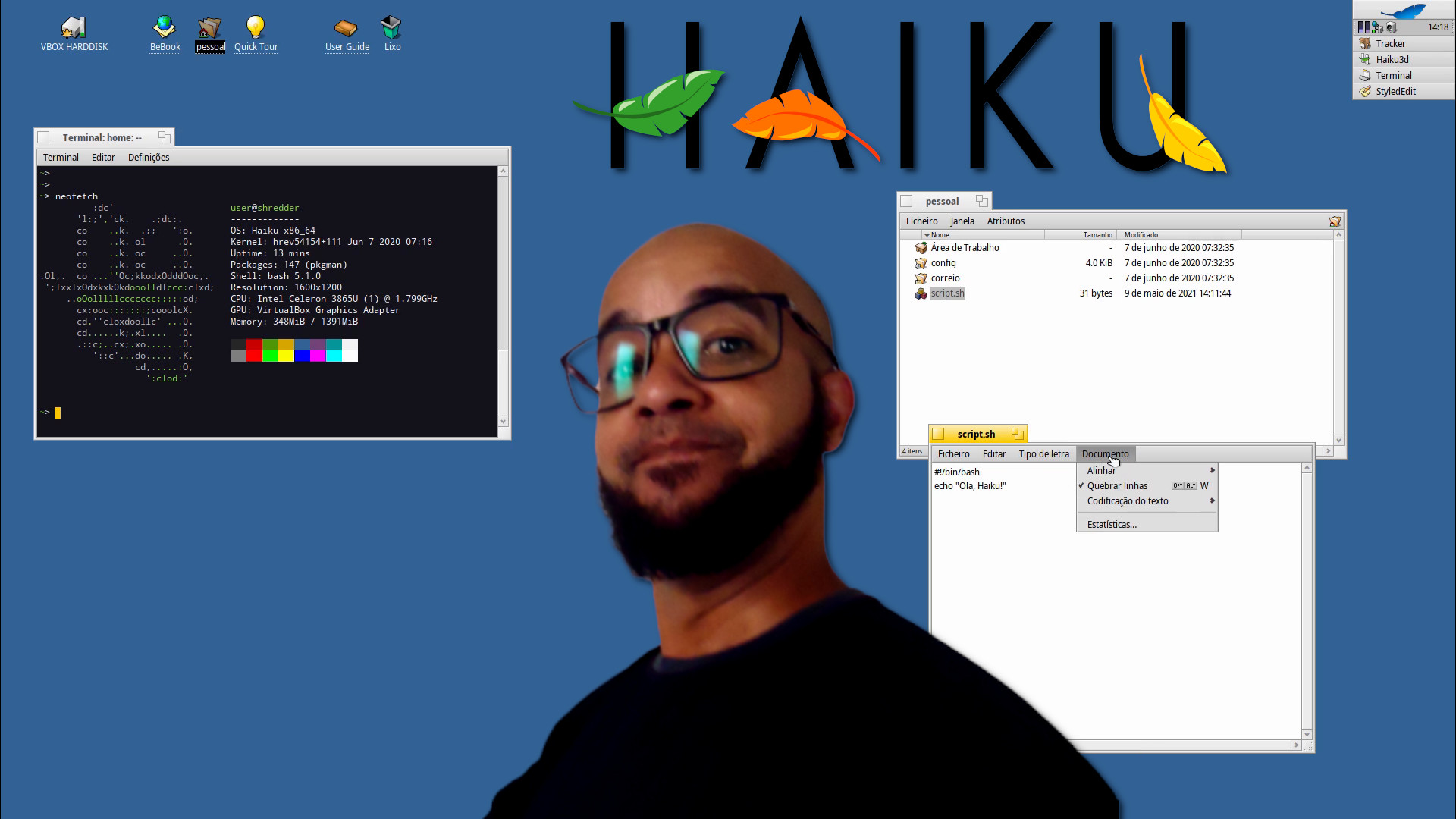1456x819 pixels.
Task: Click 'Estatísticas...' menu item
Action: pyautogui.click(x=1111, y=524)
